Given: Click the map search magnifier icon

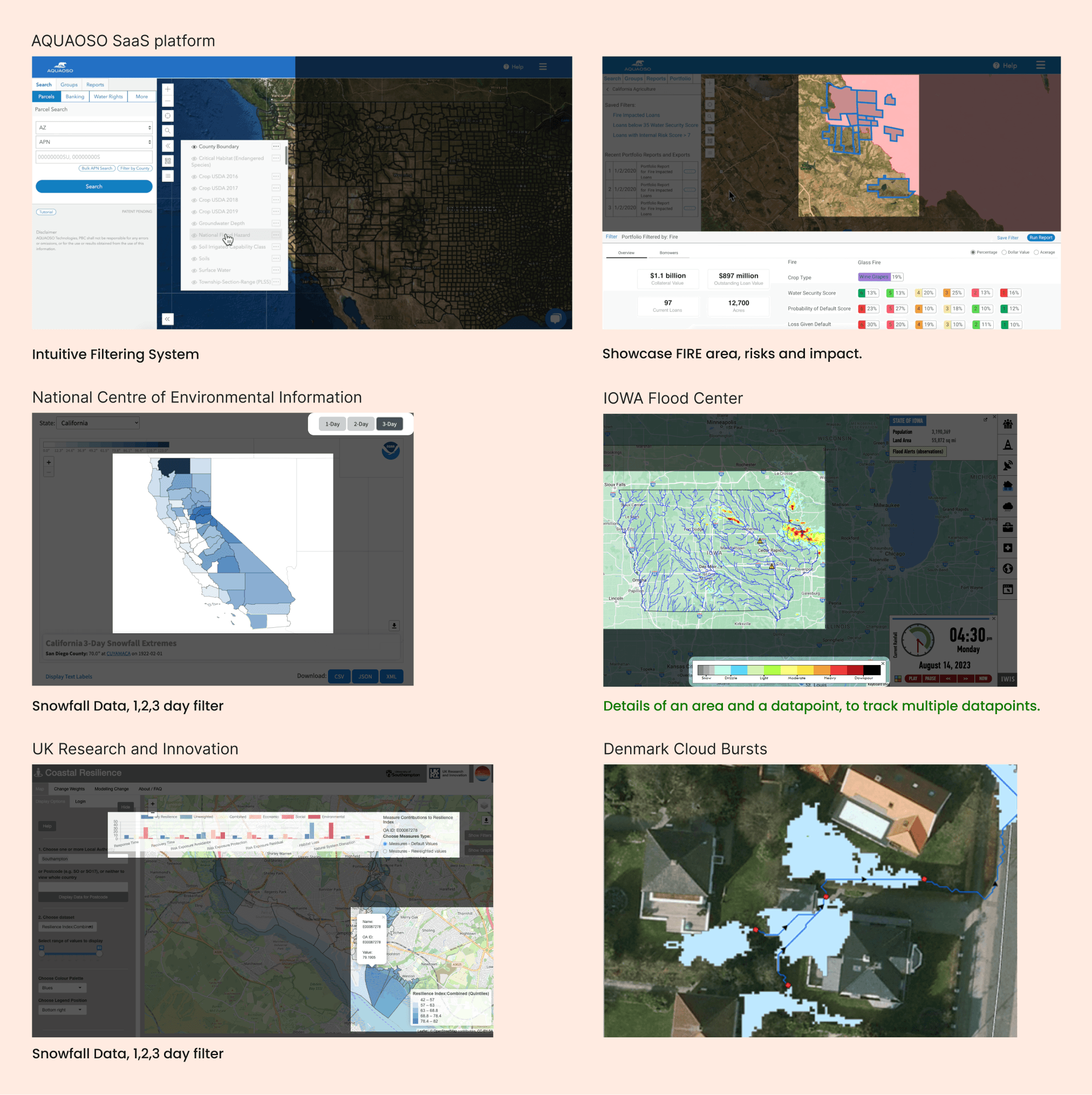Looking at the screenshot, I should tap(168, 131).
